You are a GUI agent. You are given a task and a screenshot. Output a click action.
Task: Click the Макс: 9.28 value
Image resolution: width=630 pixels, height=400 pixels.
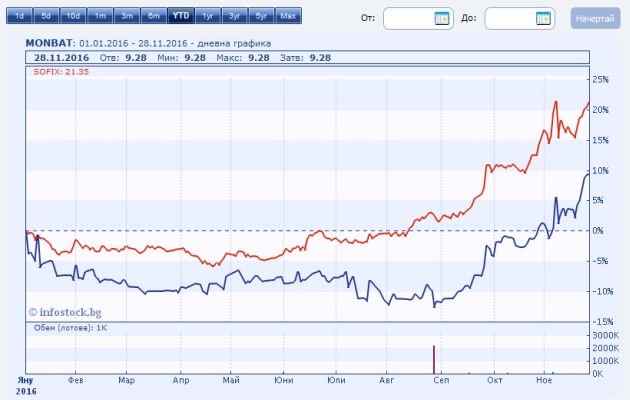(x=243, y=58)
